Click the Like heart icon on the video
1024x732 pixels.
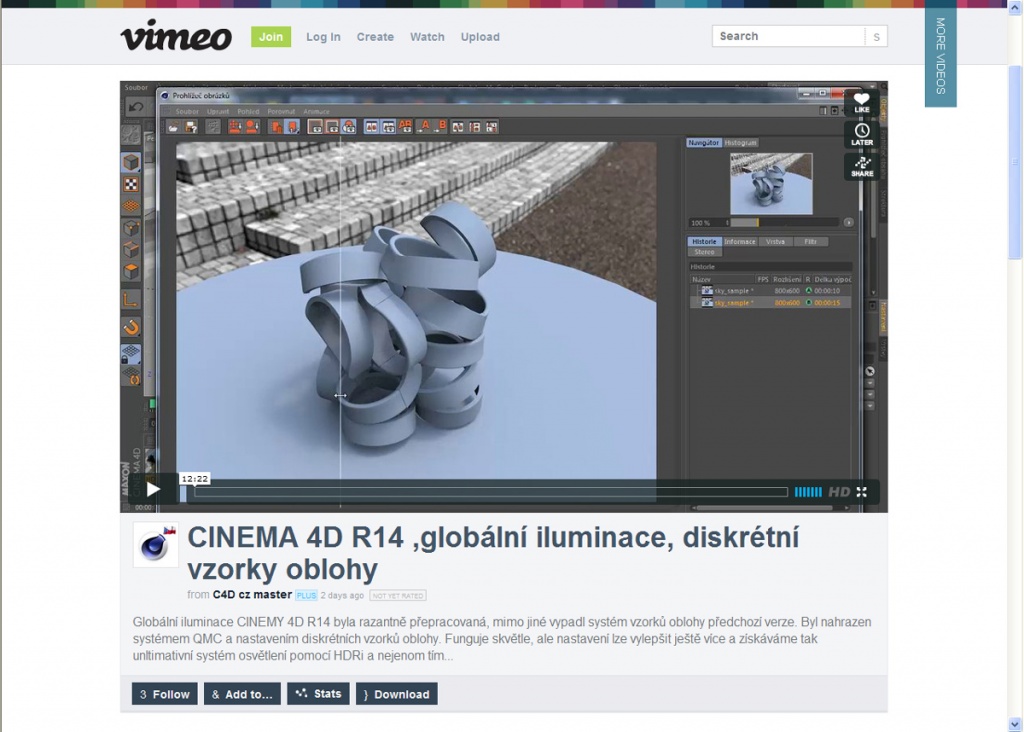[861, 103]
